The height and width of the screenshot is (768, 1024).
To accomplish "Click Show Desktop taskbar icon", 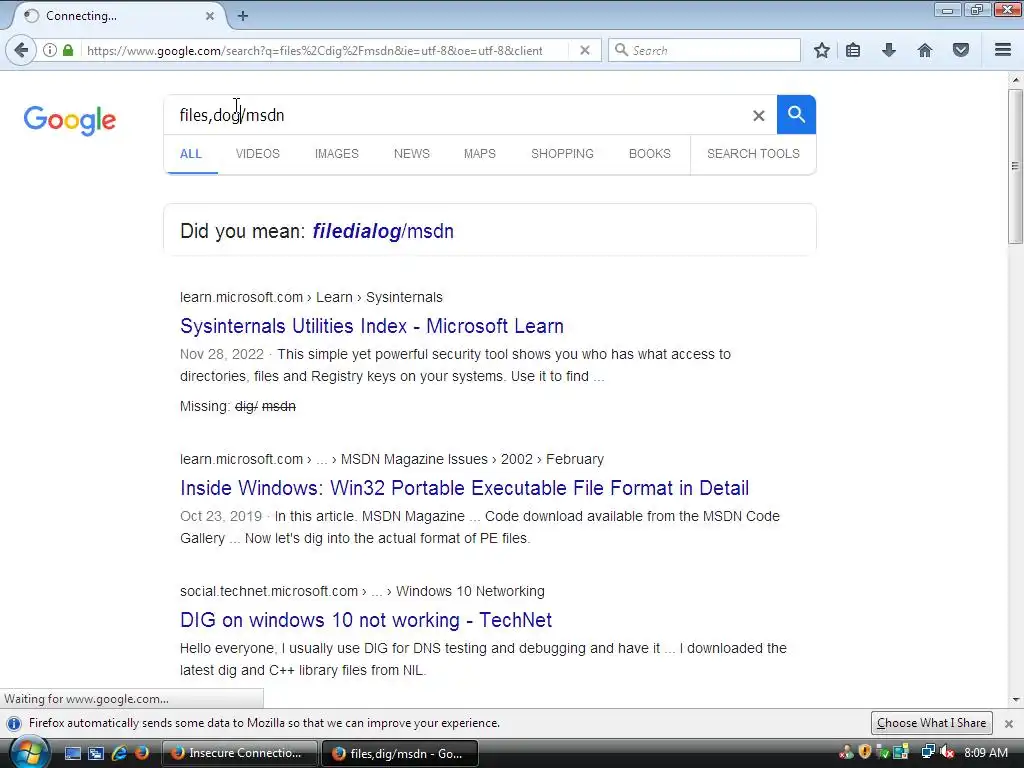I will 72,753.
